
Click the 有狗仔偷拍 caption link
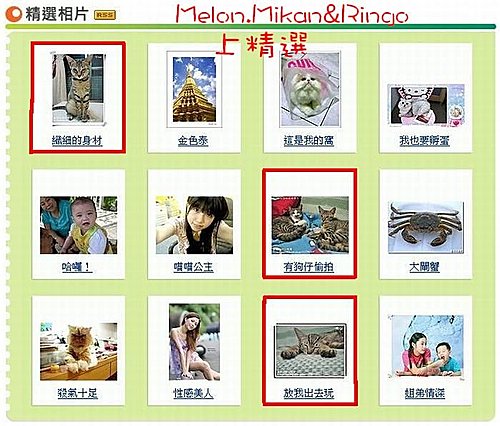pyautogui.click(x=309, y=267)
